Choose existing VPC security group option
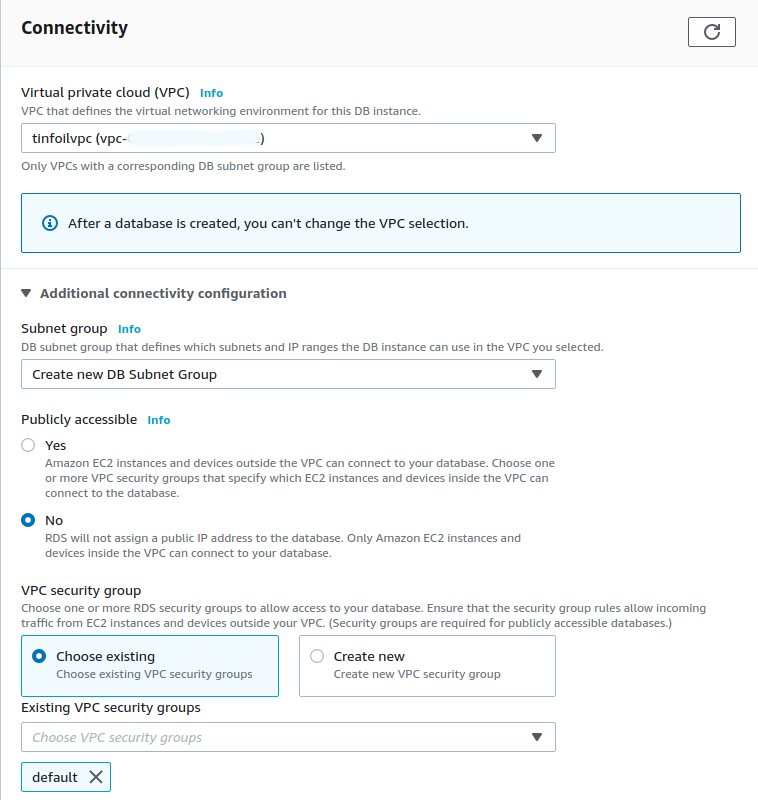Viewport: 758px width, 800px height. coord(39,656)
